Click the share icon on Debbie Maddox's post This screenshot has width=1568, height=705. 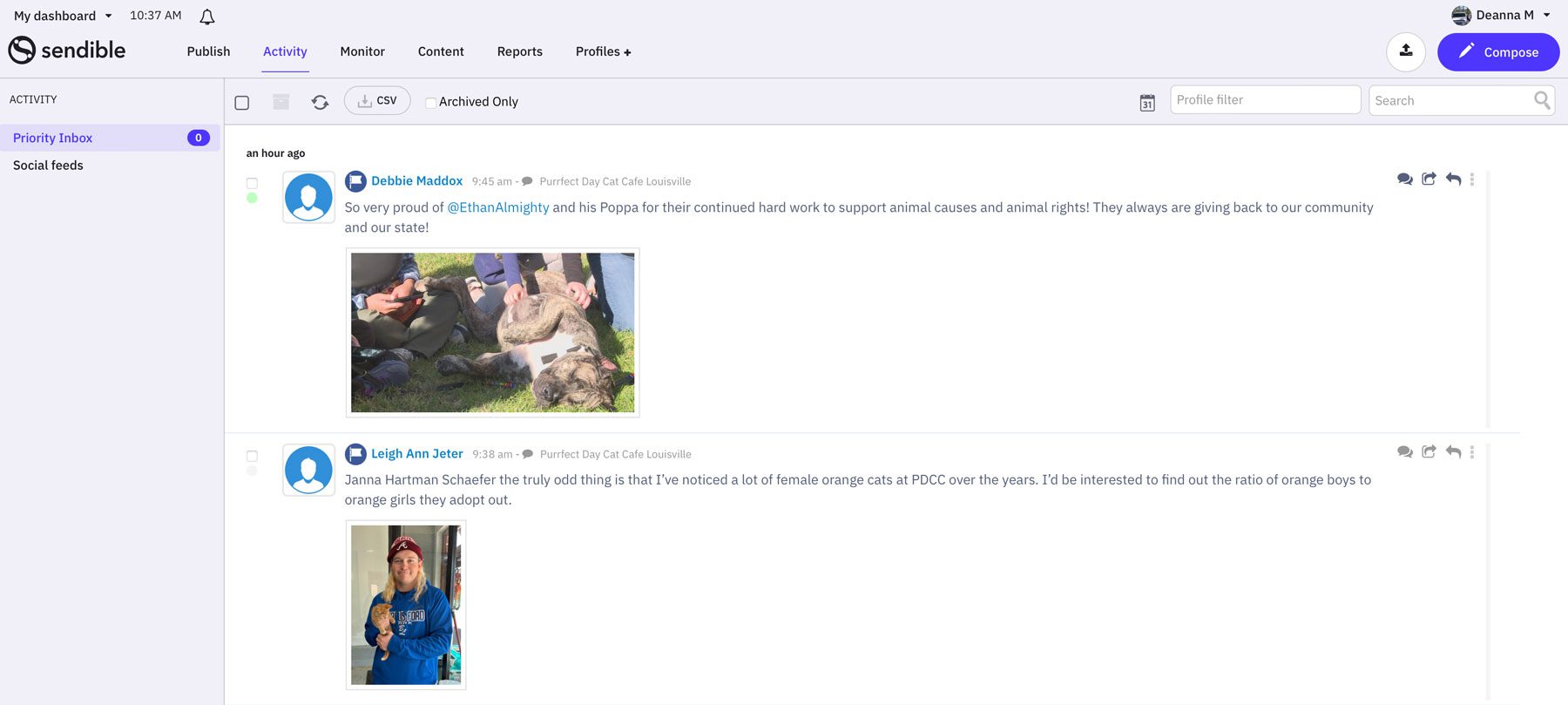click(x=1429, y=179)
